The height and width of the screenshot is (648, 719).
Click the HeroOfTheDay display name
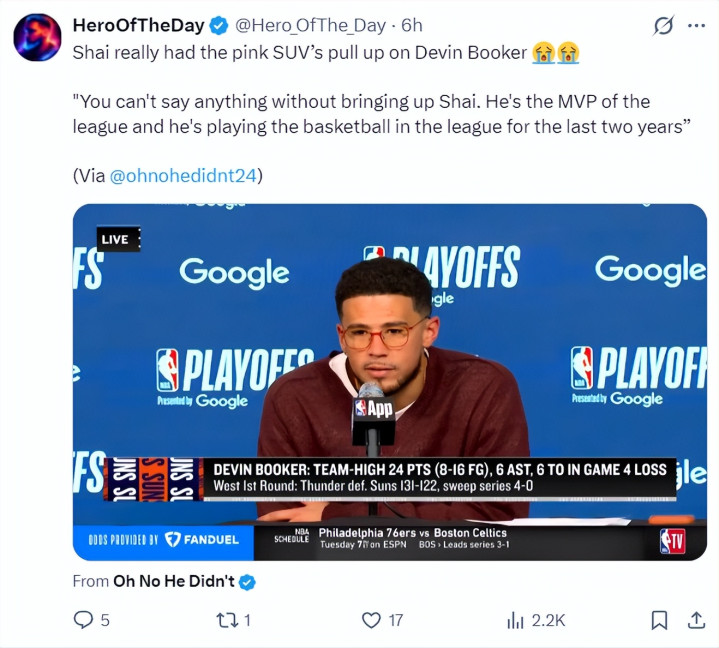point(135,25)
